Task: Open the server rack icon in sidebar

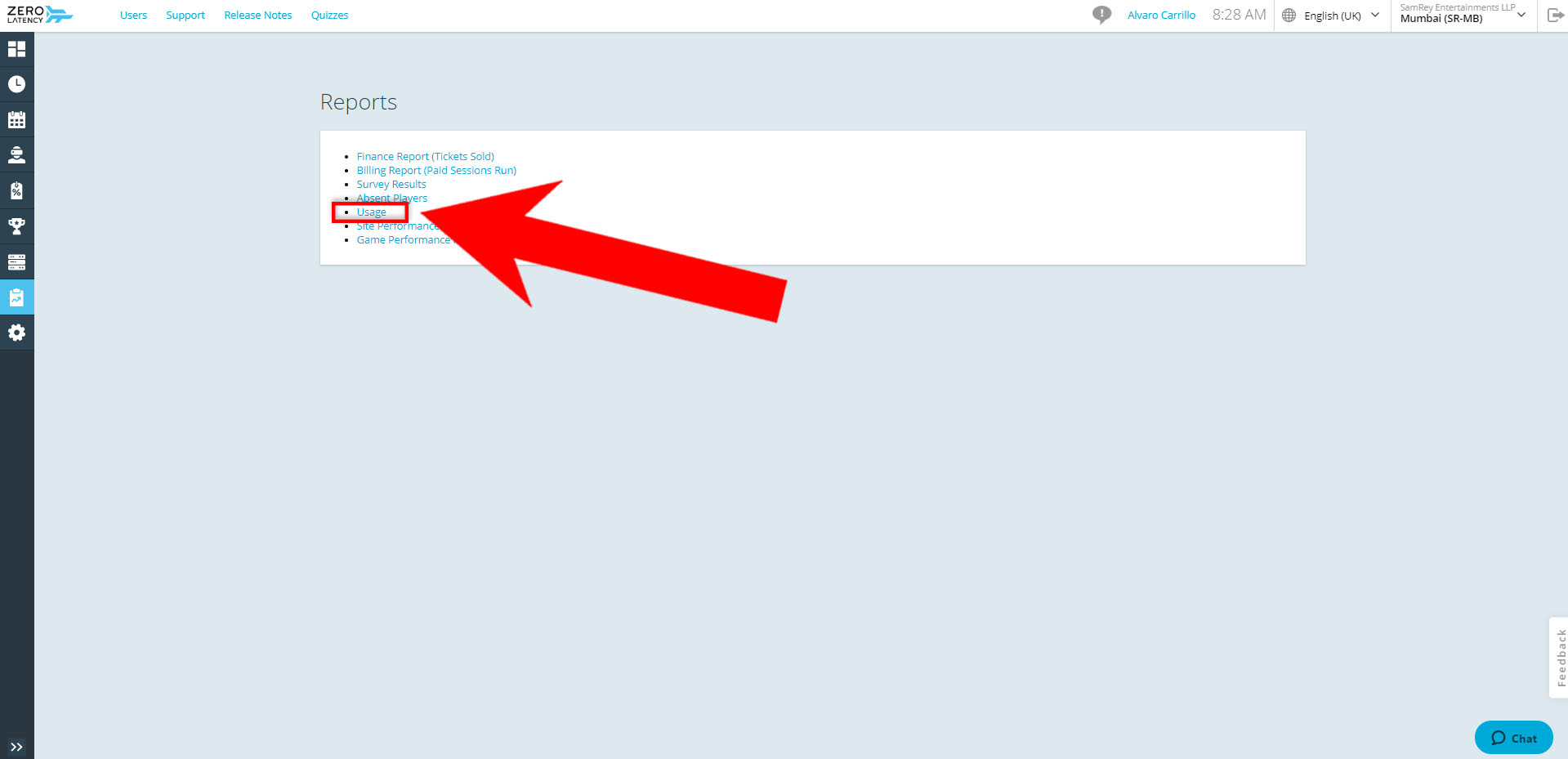Action: (16, 262)
